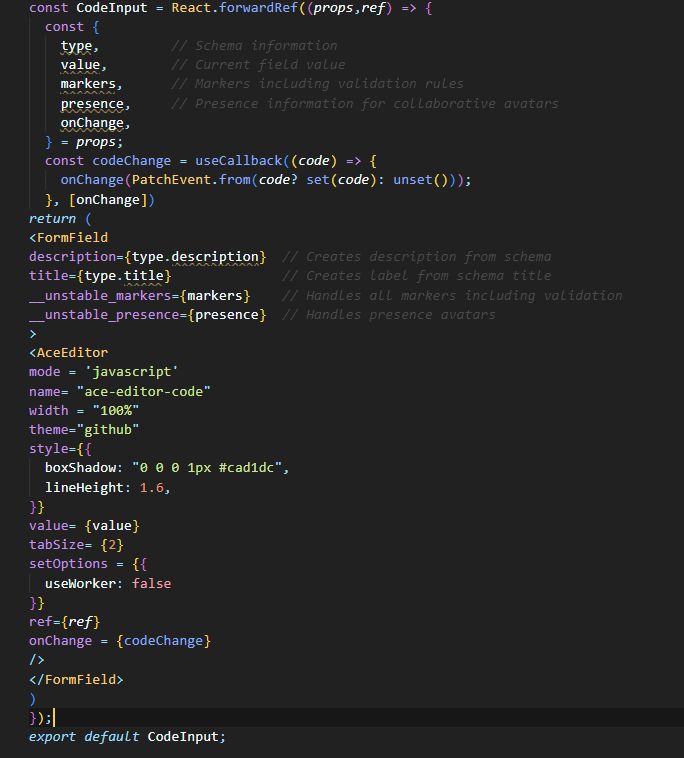
Task: Click '} = props;' line
Action: coord(84,142)
